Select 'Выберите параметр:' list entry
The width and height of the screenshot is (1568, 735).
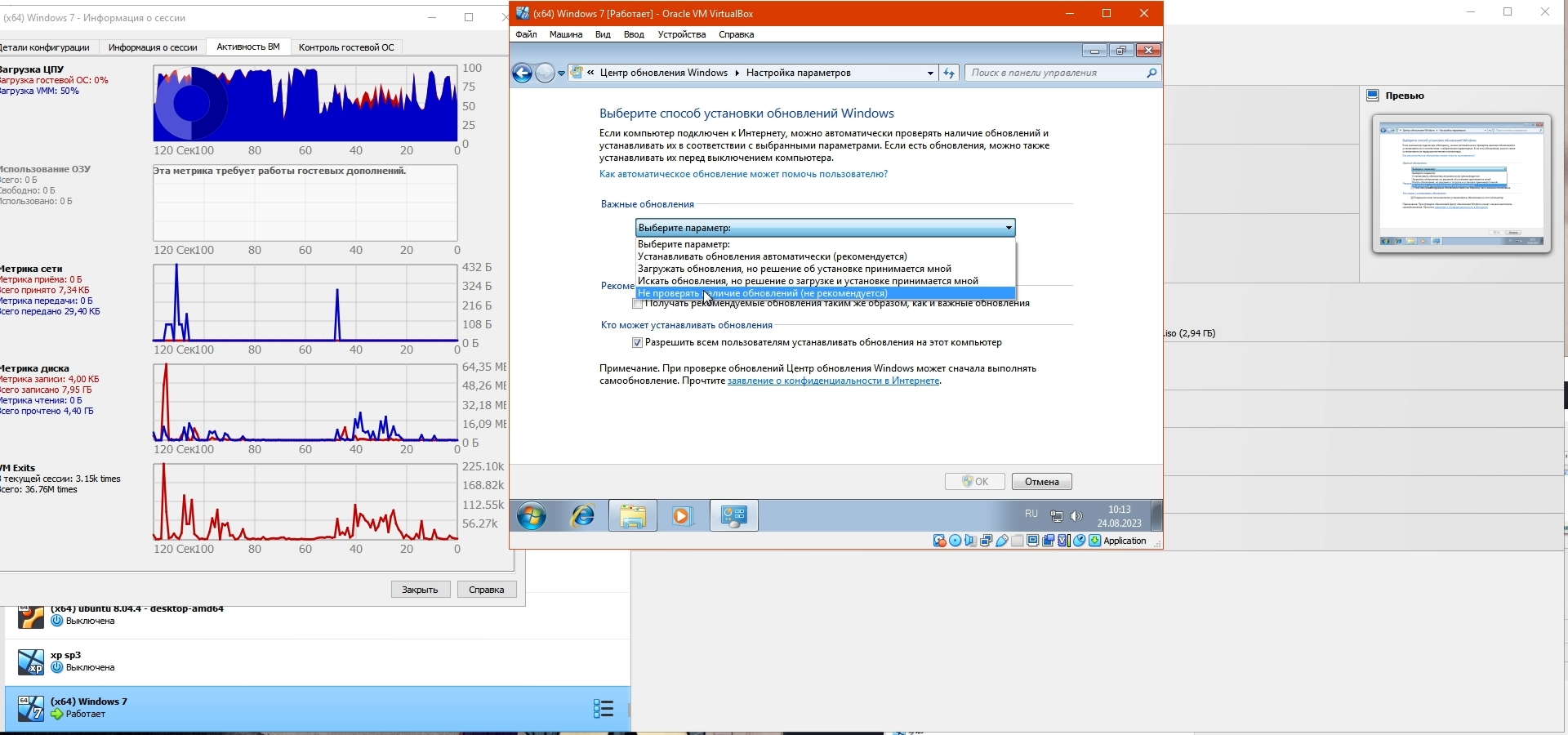[x=825, y=244]
